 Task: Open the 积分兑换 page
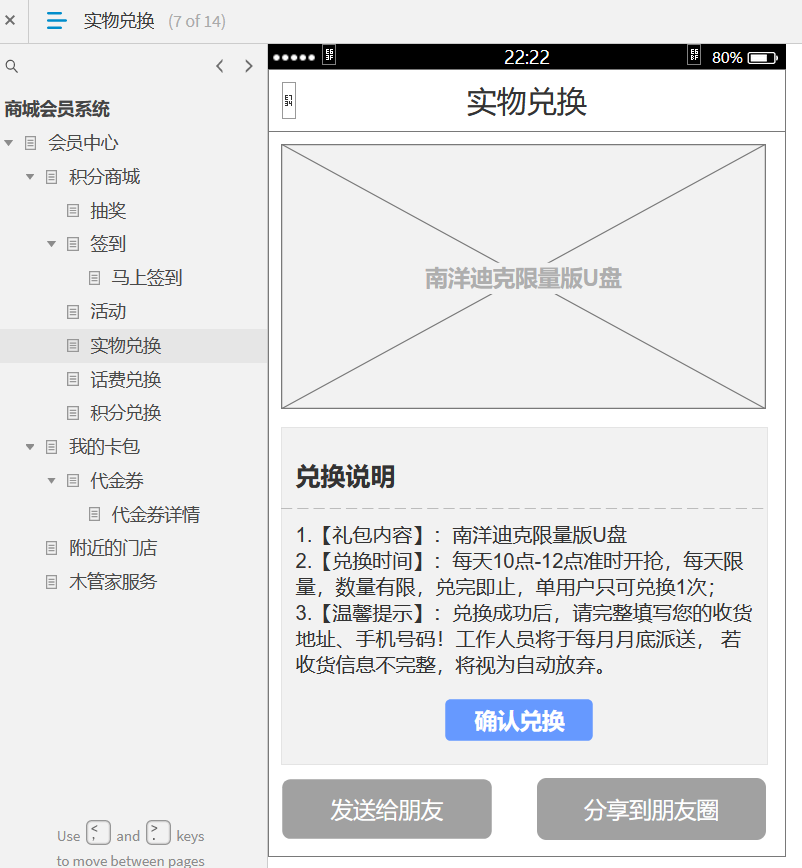tap(126, 413)
